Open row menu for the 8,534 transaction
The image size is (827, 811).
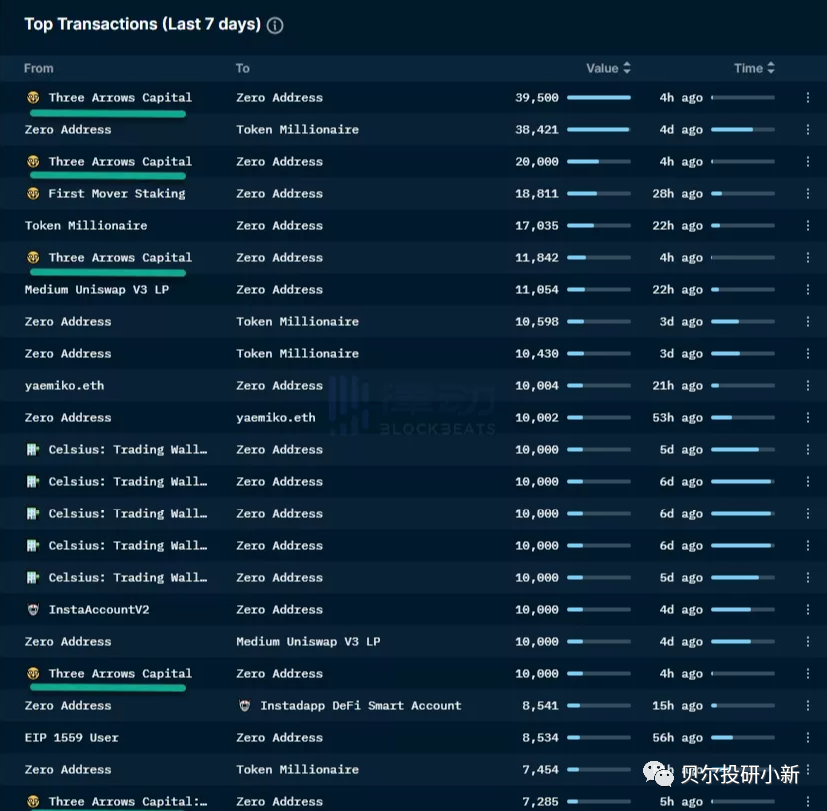(807, 737)
